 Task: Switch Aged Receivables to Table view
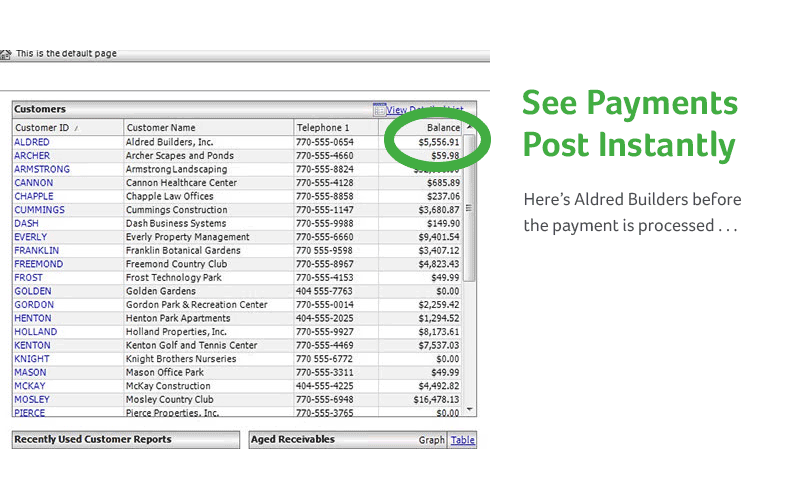[x=462, y=440]
